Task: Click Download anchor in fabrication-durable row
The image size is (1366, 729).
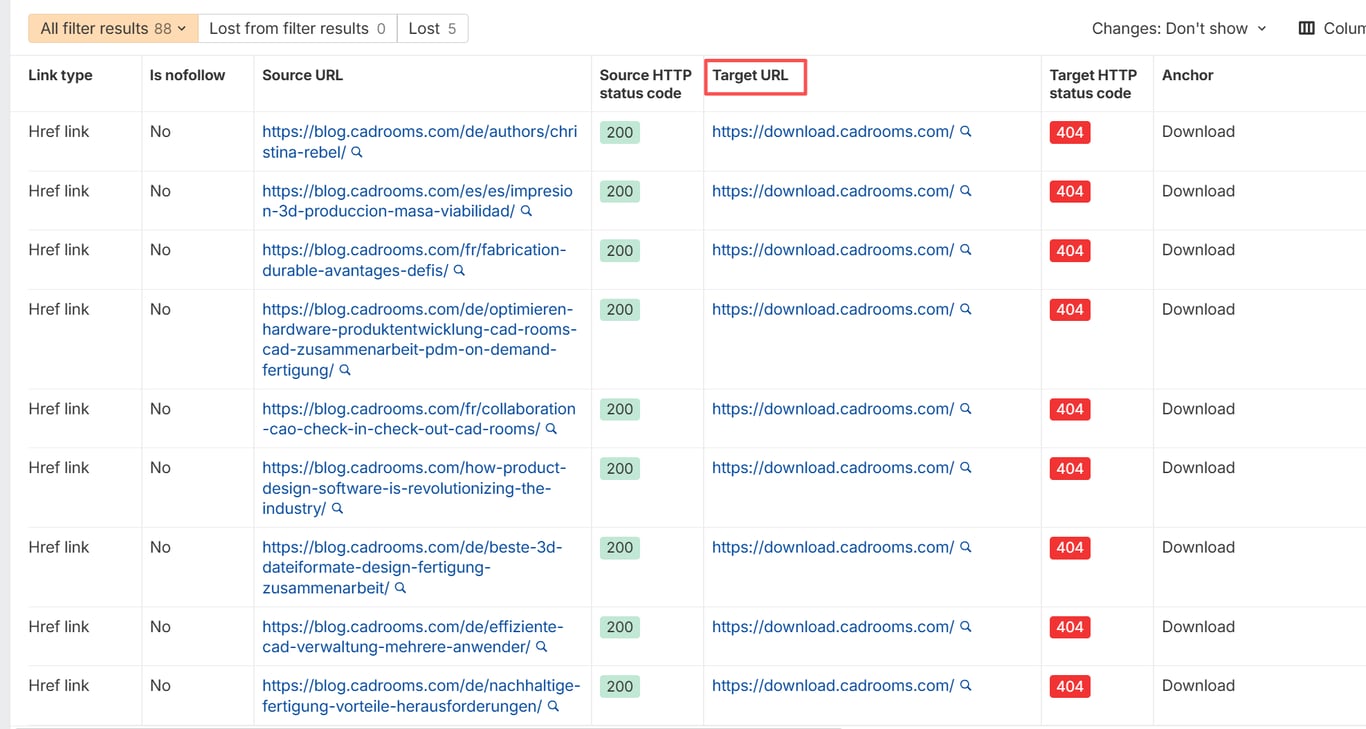Action: click(1198, 250)
